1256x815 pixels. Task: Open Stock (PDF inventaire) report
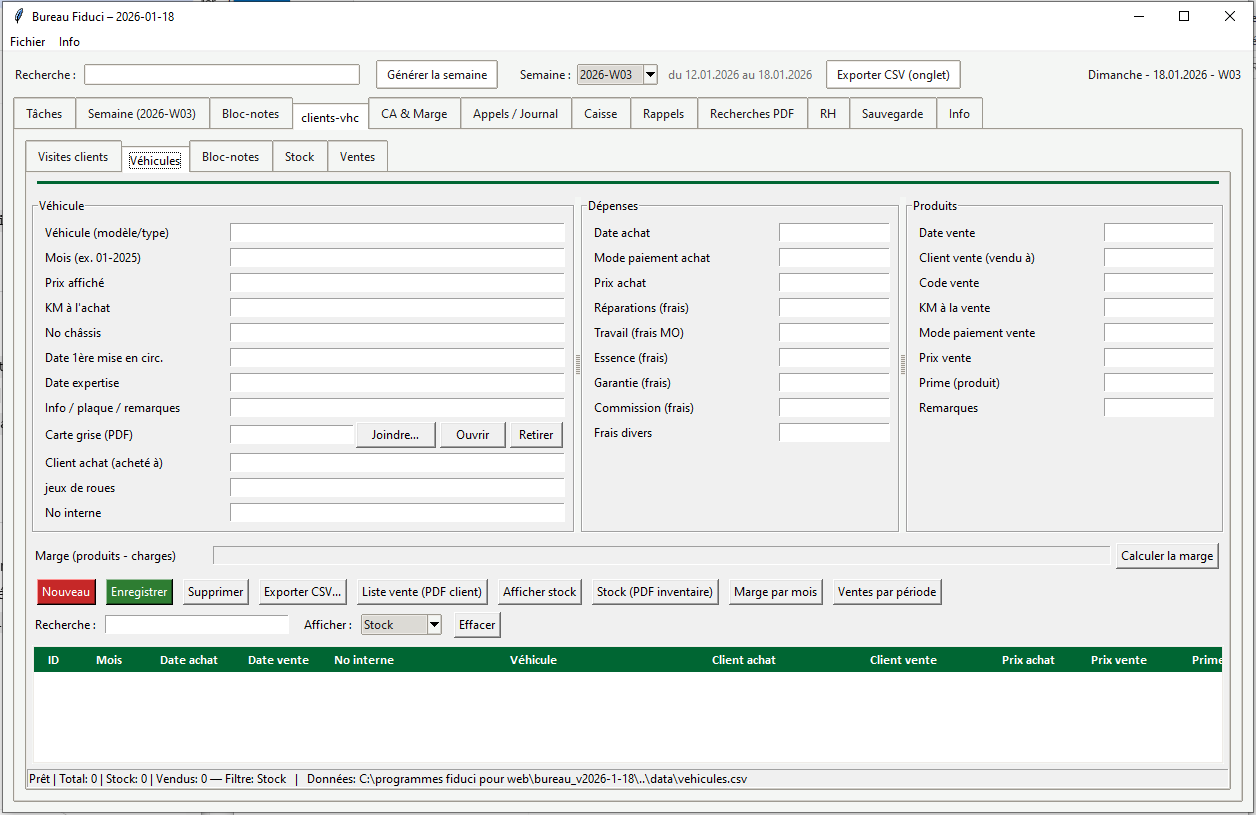click(x=655, y=592)
